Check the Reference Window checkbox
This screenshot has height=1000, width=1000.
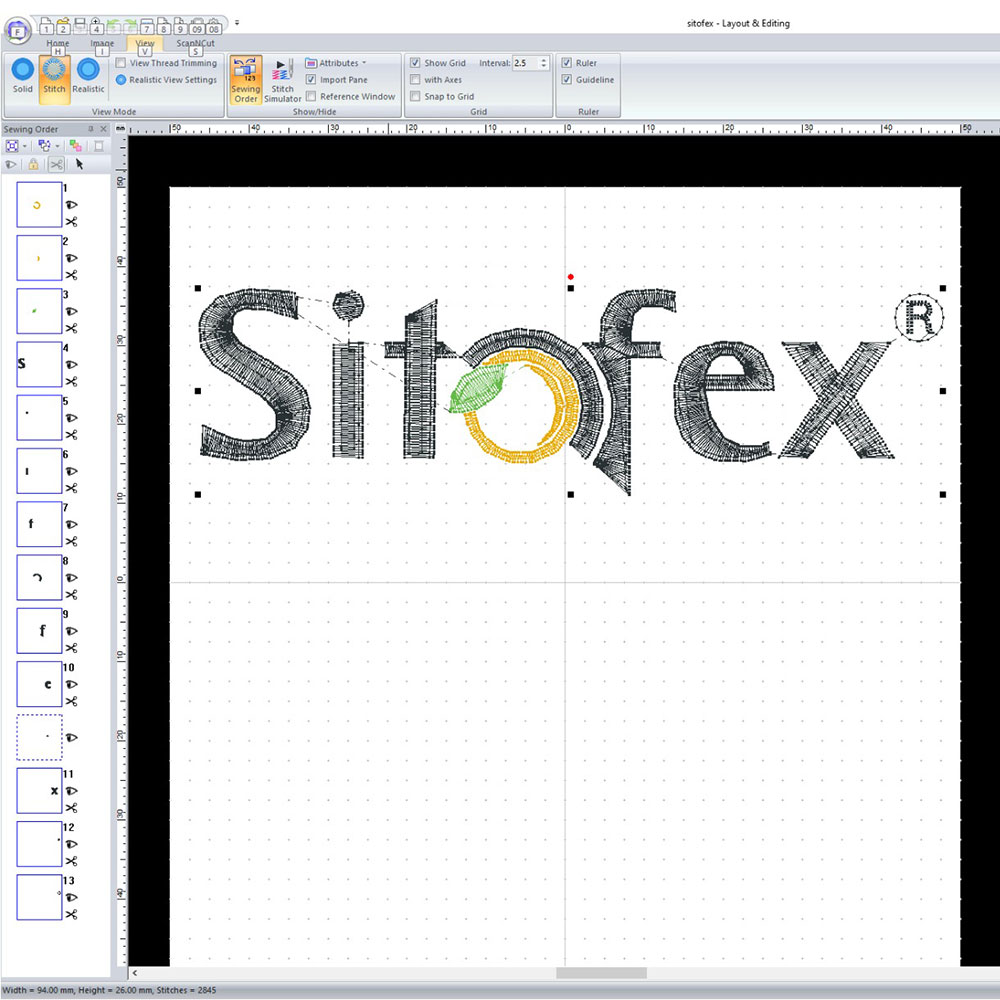tap(311, 96)
